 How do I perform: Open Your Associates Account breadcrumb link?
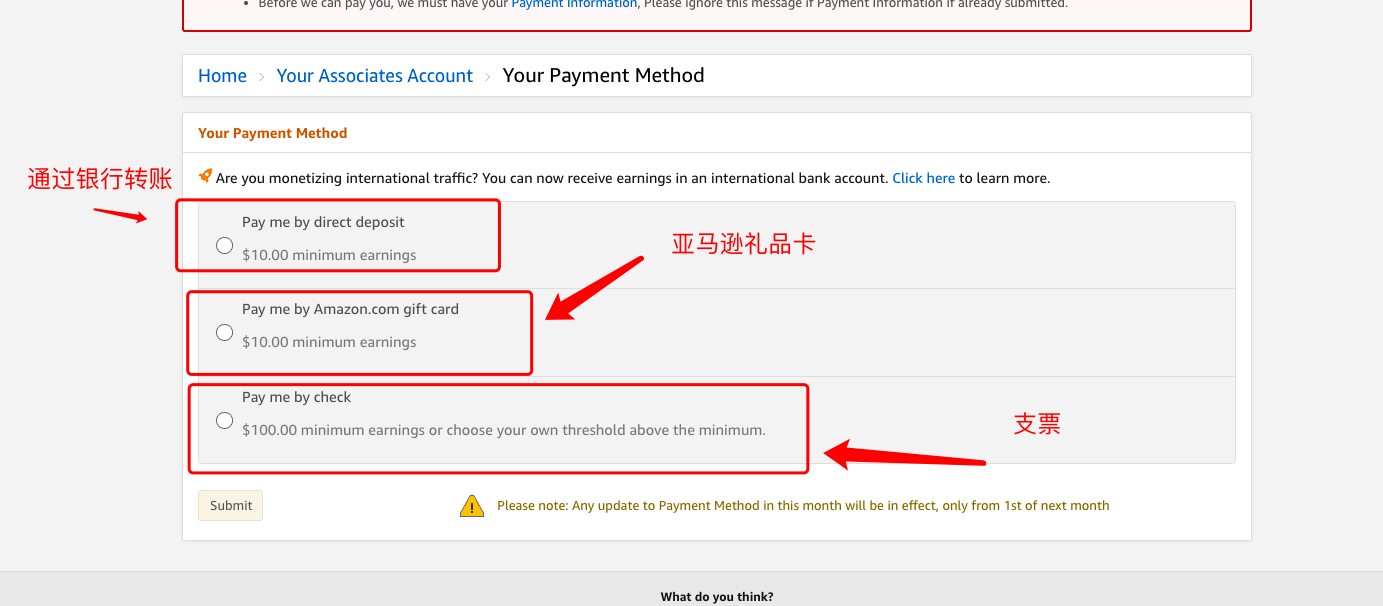[x=375, y=76]
